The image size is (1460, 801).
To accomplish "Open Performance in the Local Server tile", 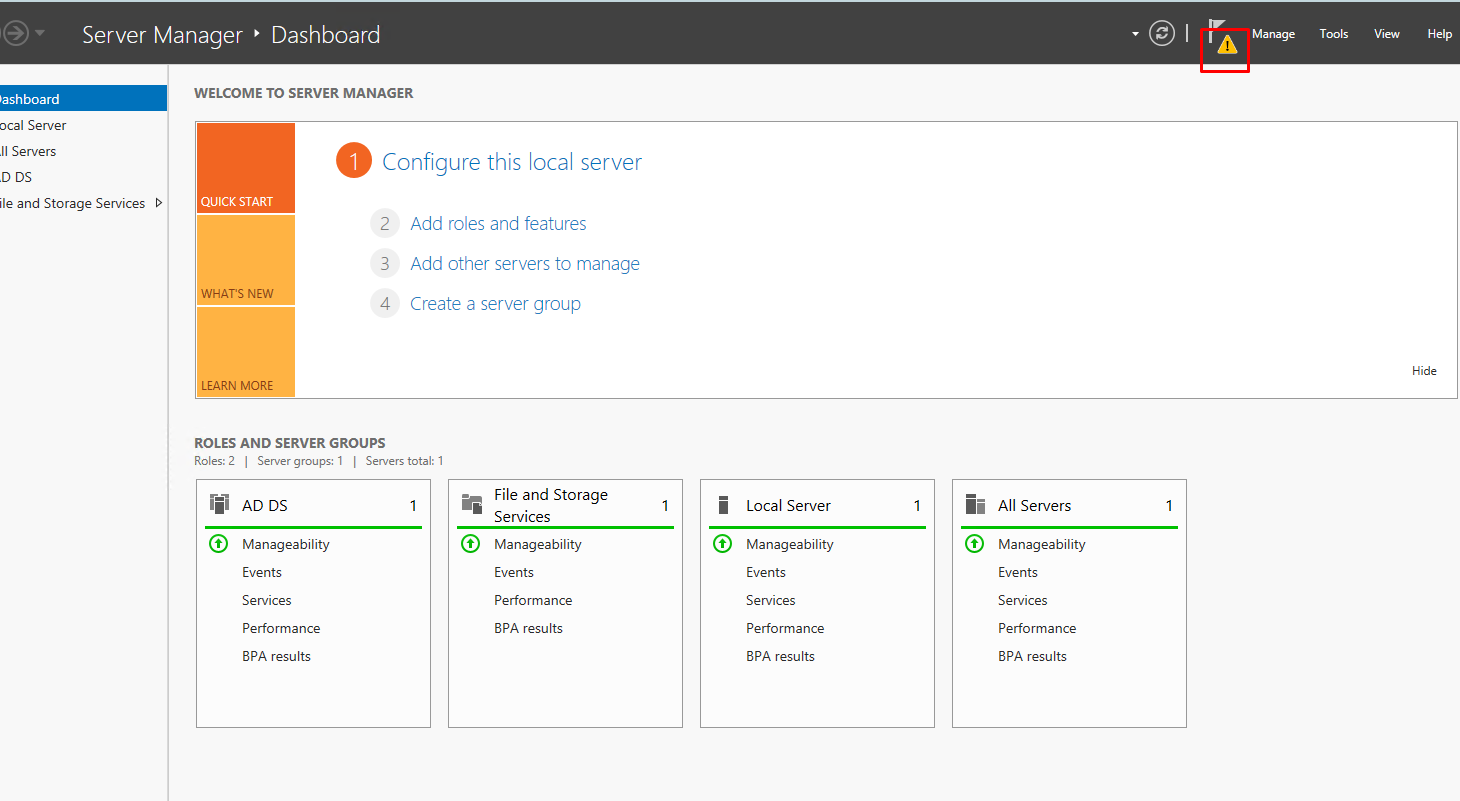I will (785, 628).
